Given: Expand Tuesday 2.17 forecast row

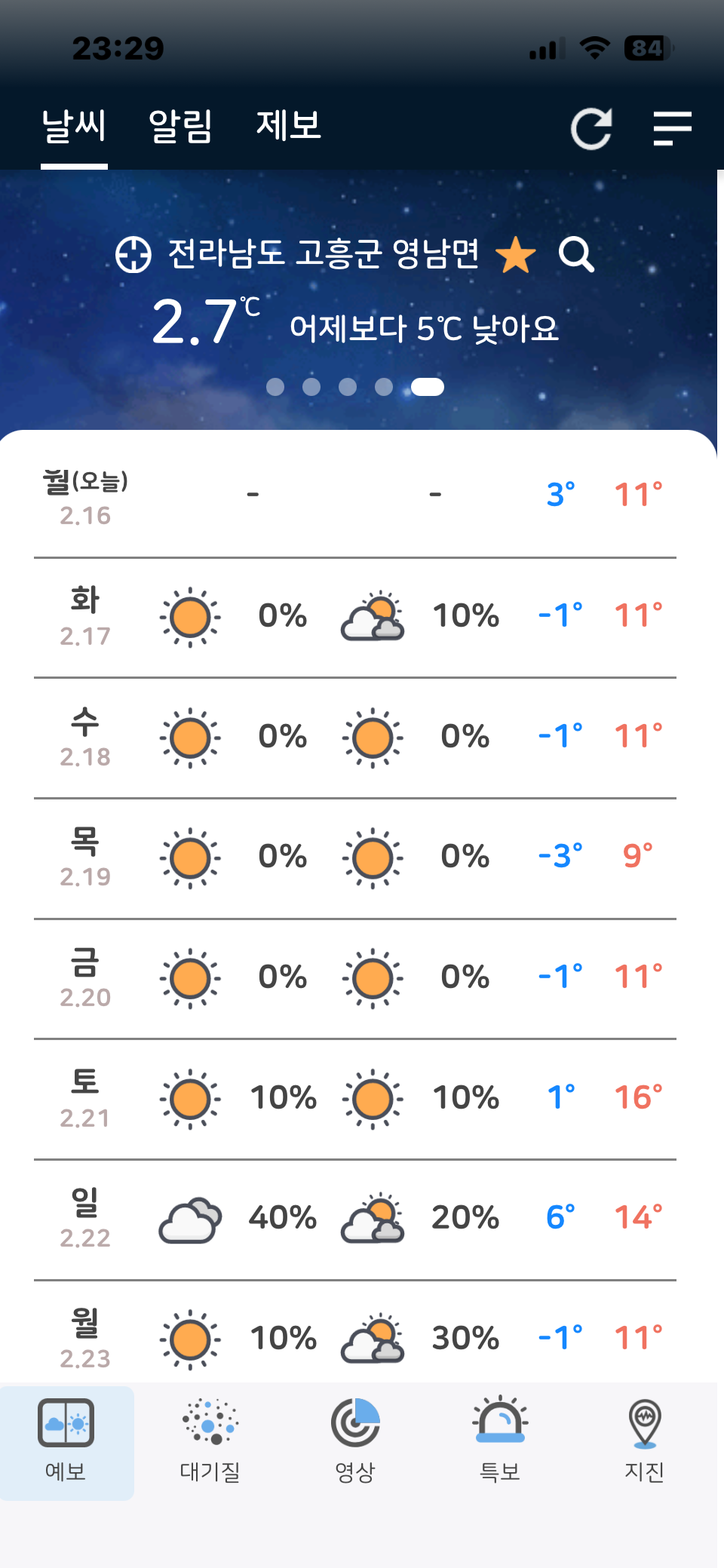Looking at the screenshot, I should point(355,617).
